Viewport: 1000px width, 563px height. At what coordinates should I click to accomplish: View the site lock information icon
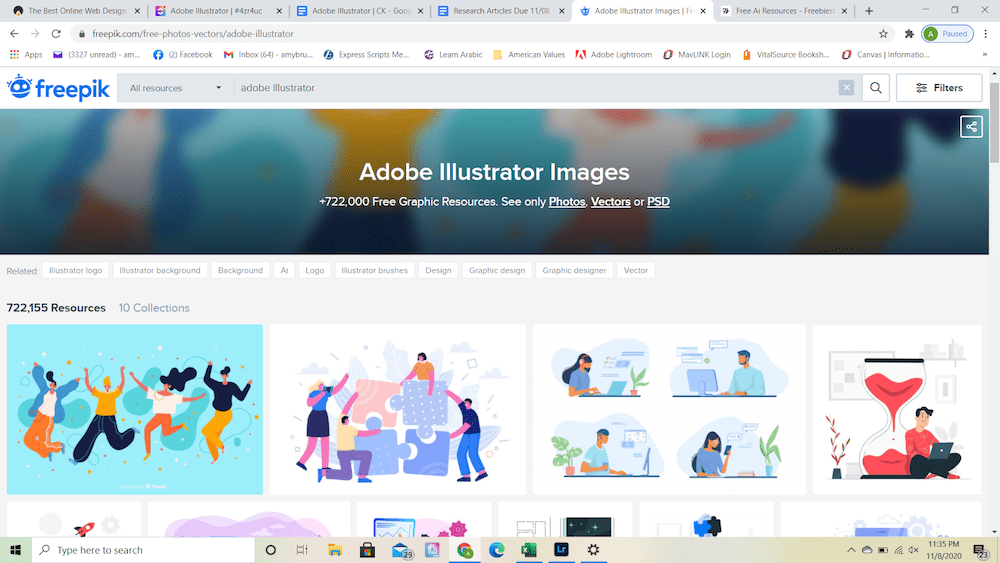pyautogui.click(x=82, y=34)
